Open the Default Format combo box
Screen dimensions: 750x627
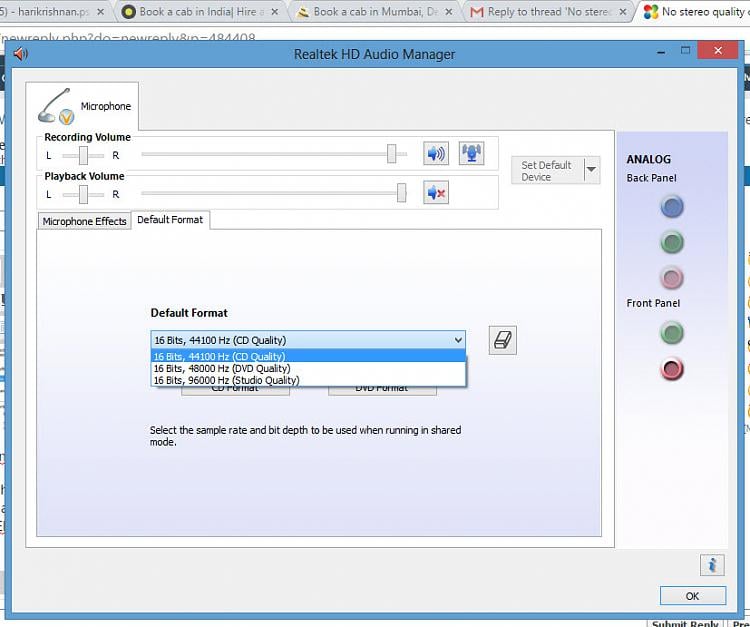(x=308, y=340)
